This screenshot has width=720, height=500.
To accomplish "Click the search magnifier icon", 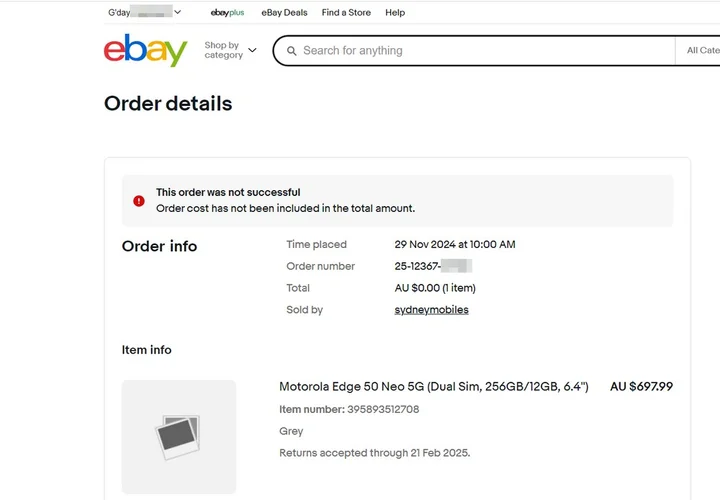I will coord(291,51).
